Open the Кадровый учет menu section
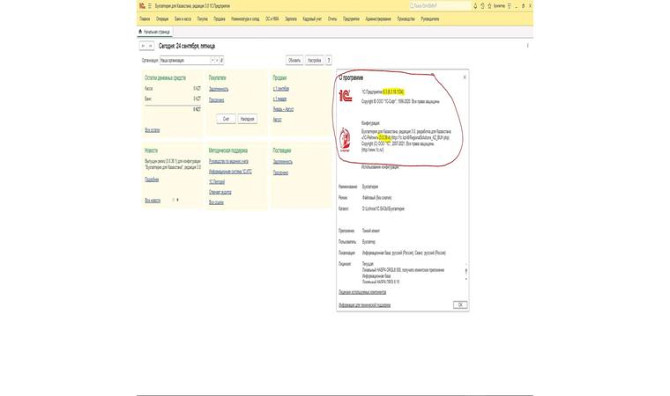The image size is (670, 396). tap(312, 19)
